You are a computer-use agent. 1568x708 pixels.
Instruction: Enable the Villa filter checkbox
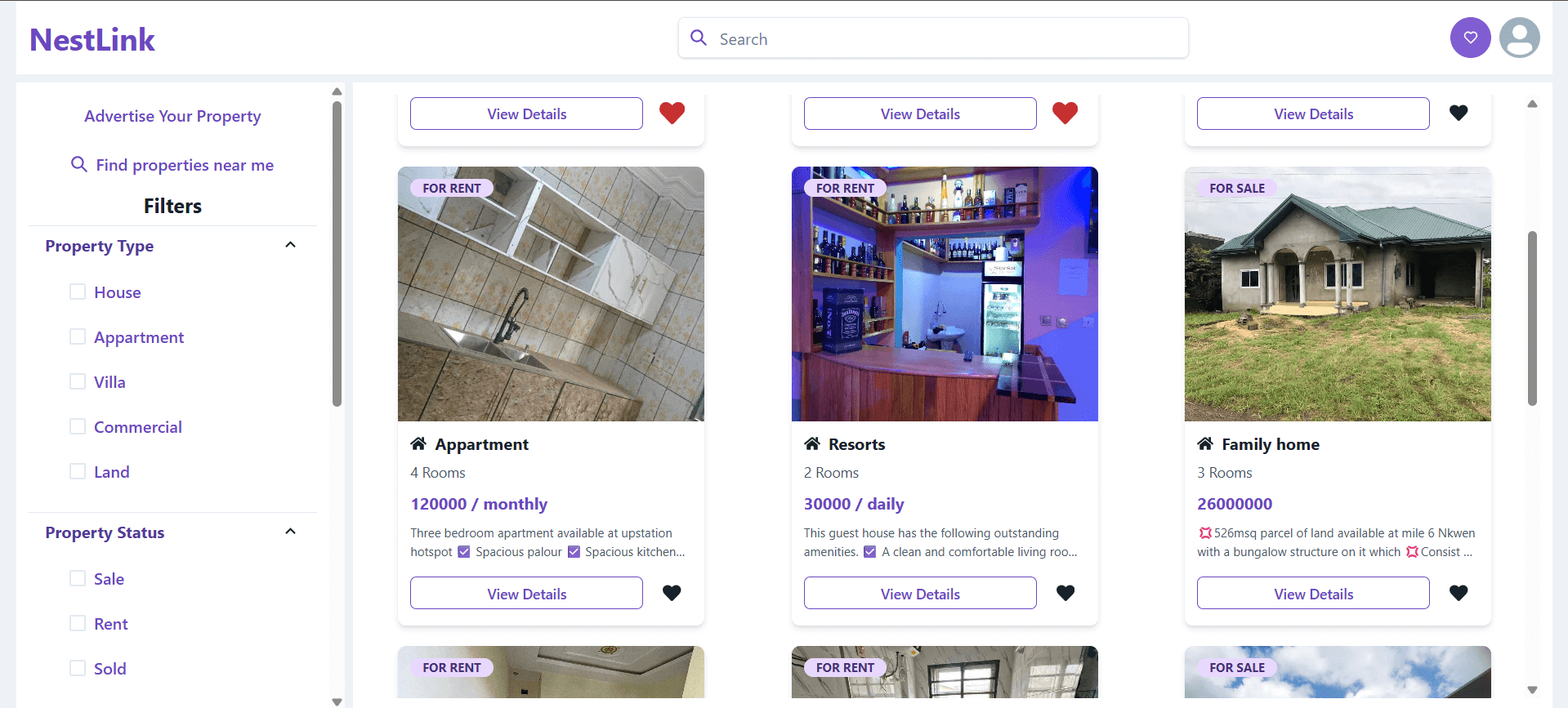[x=78, y=381]
